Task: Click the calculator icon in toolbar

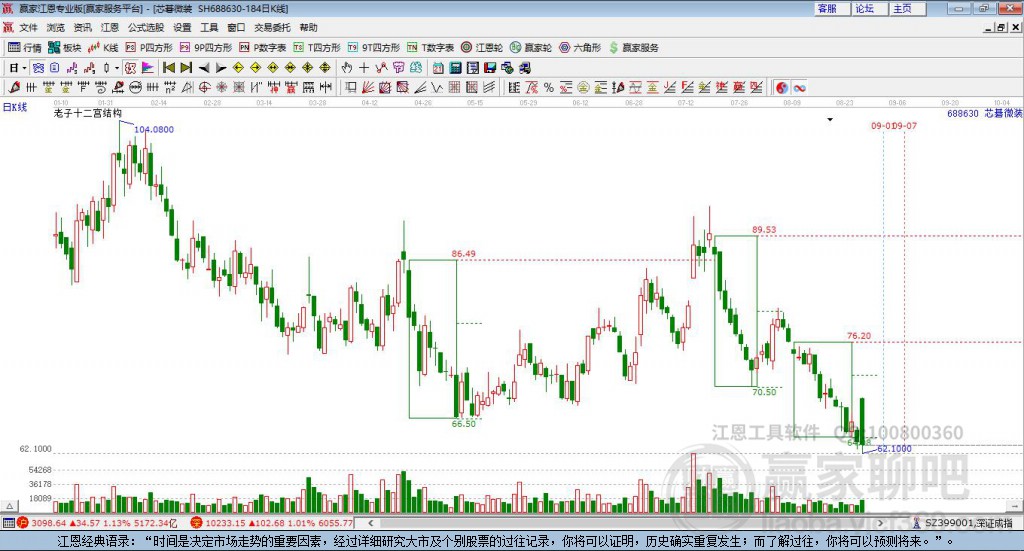Action: point(455,68)
